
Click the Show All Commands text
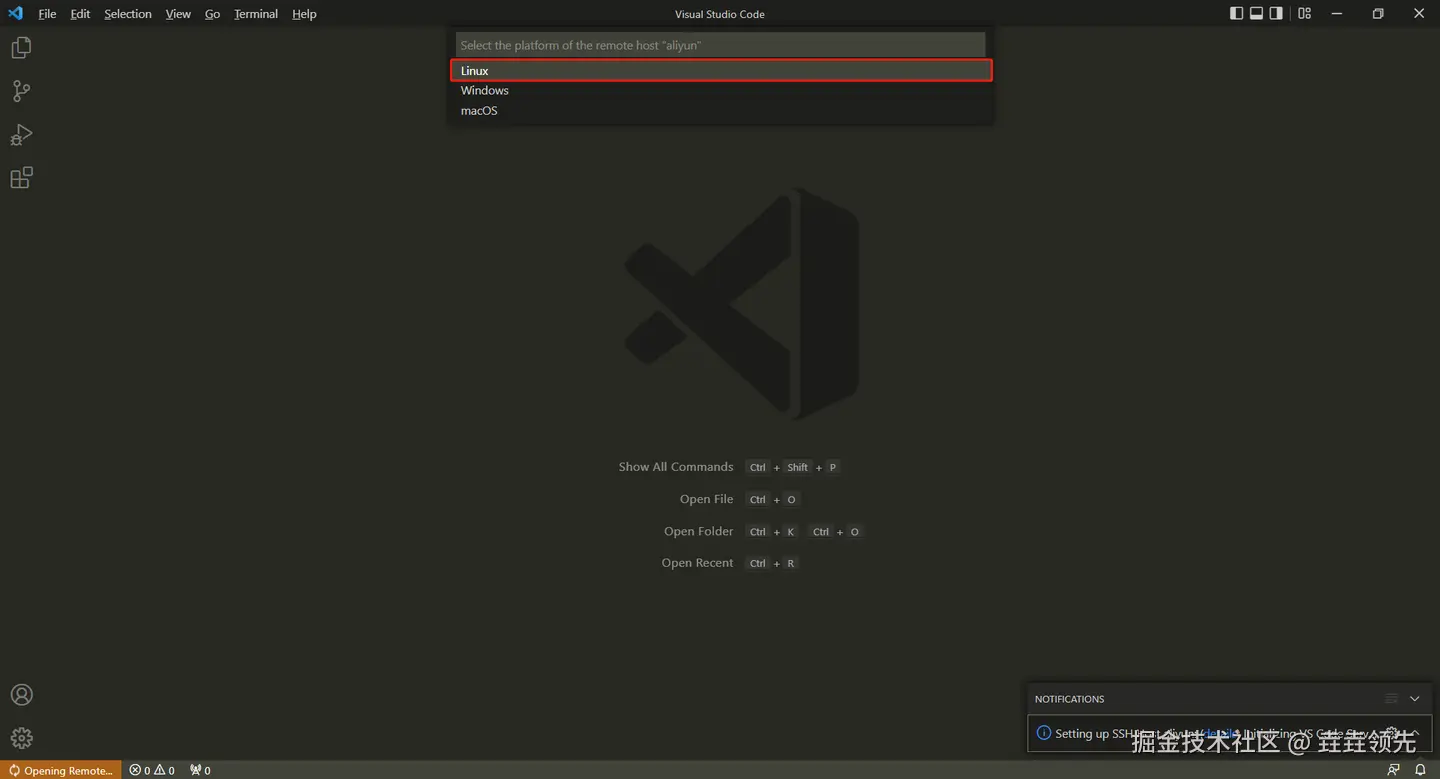point(676,467)
